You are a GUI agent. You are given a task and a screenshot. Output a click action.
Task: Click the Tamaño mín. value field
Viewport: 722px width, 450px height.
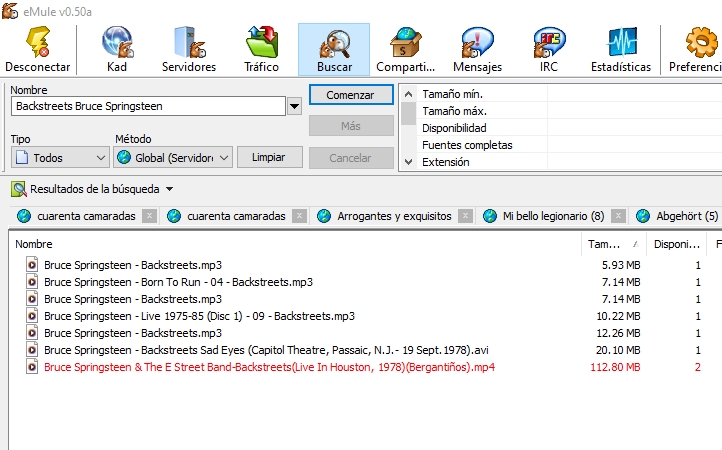tap(635, 94)
